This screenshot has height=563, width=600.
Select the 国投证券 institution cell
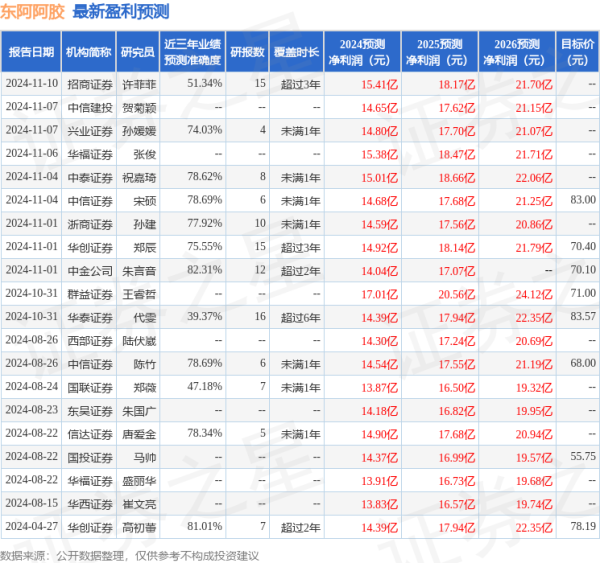pyautogui.click(x=90, y=458)
